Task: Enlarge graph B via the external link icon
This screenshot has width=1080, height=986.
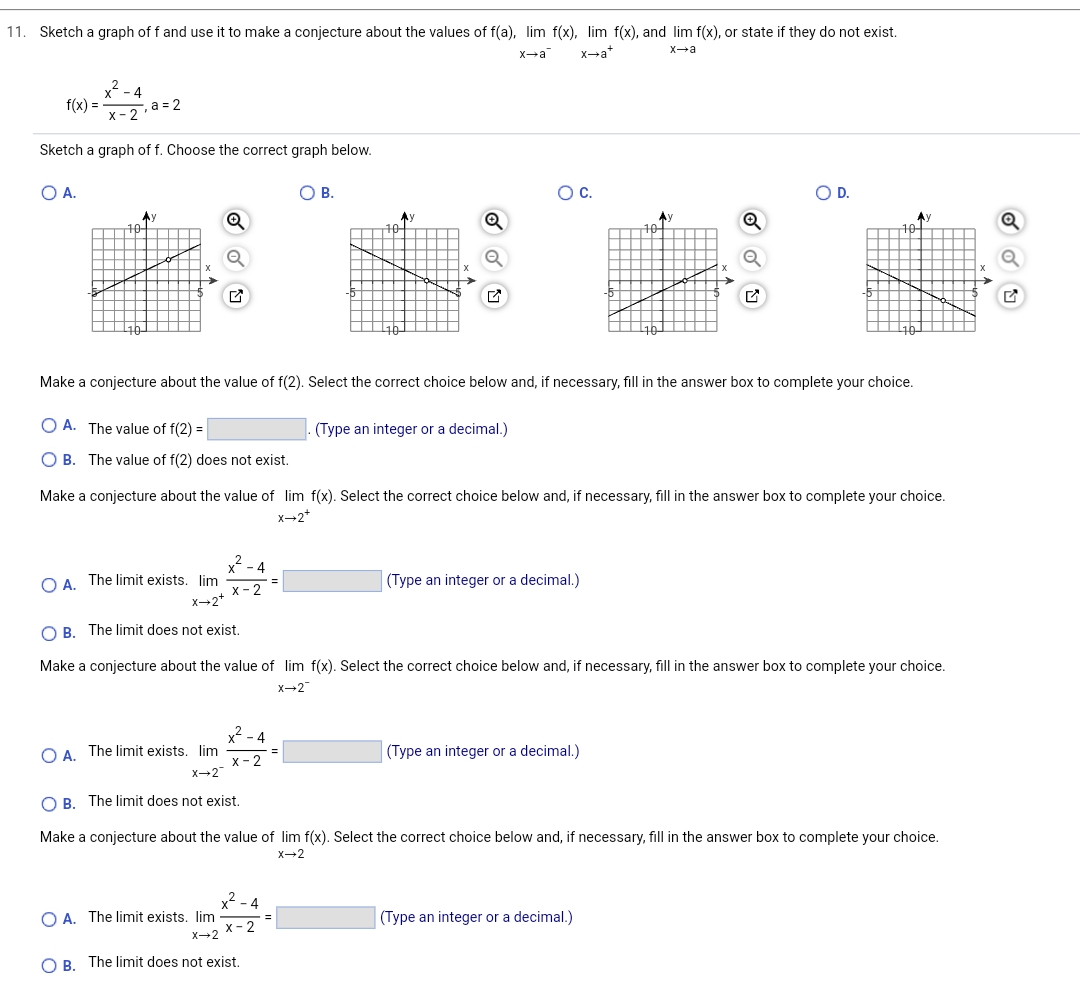Action: pyautogui.click(x=492, y=295)
